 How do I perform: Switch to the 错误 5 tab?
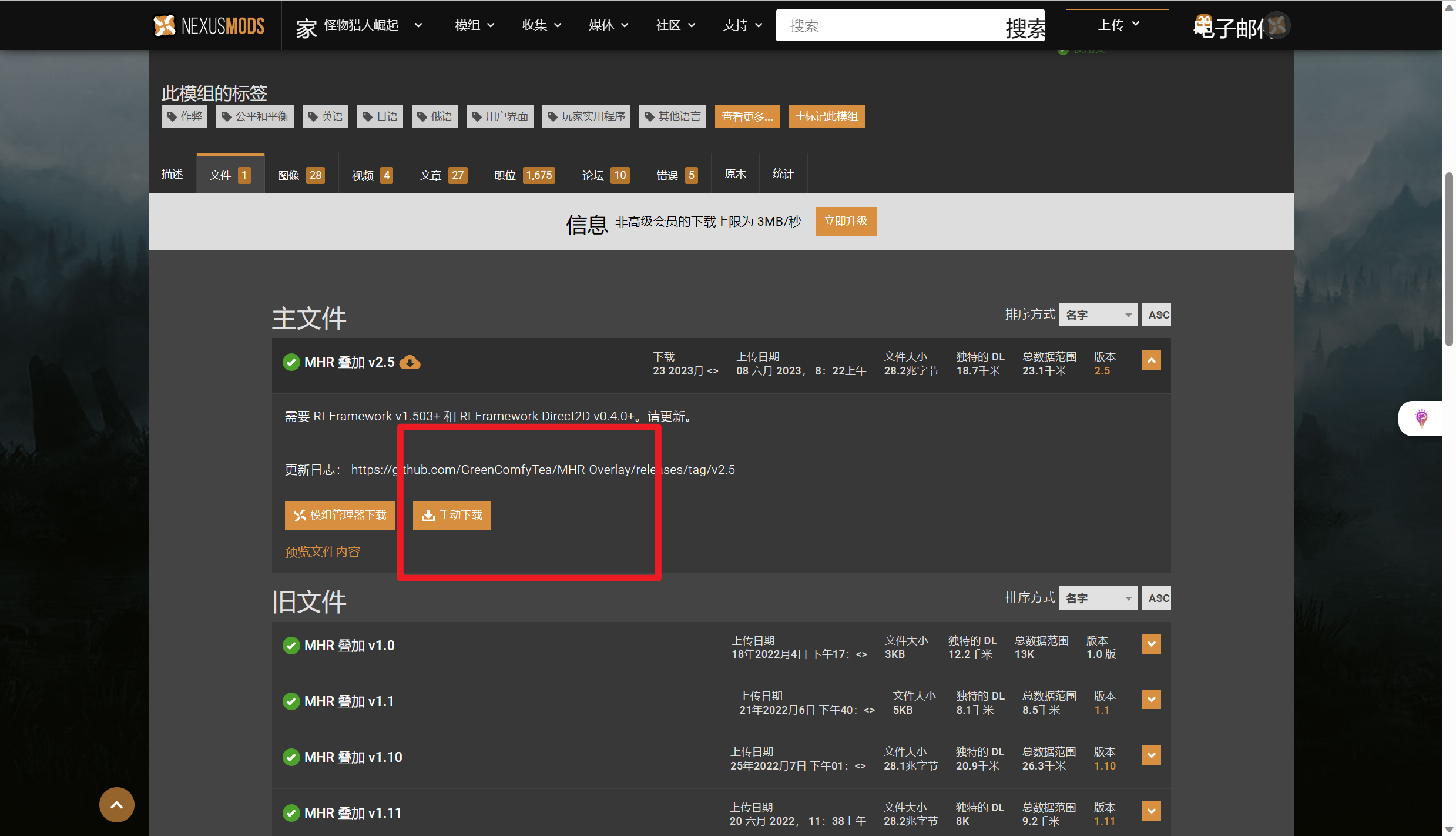click(x=677, y=174)
